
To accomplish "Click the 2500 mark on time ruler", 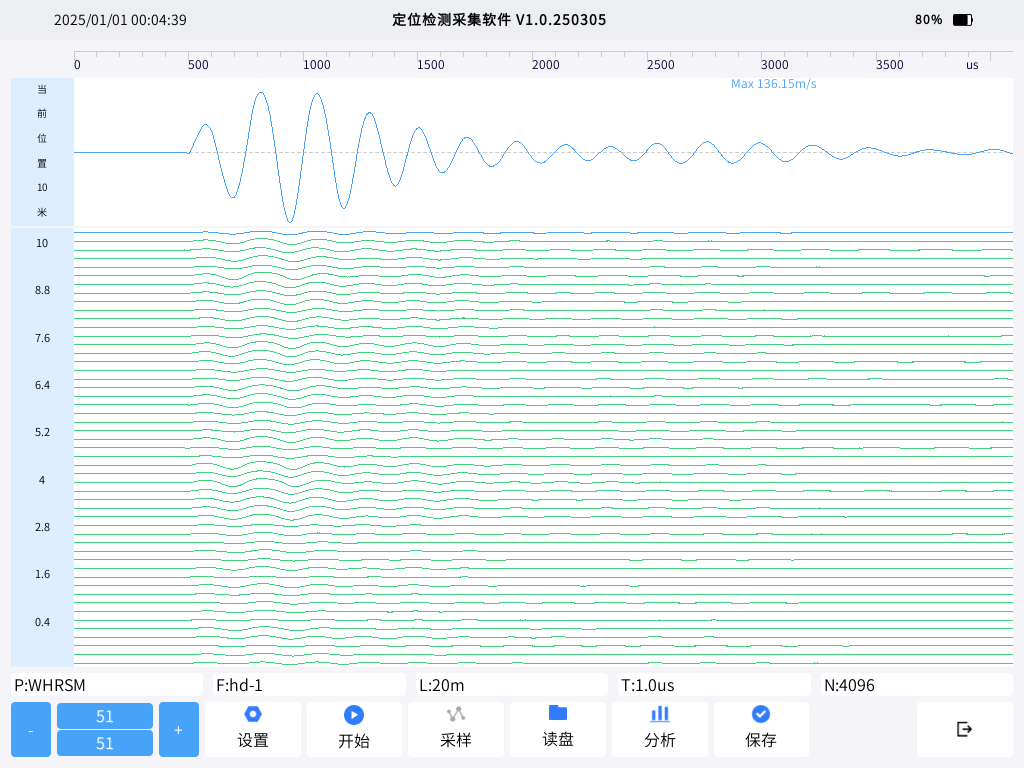I will click(660, 65).
